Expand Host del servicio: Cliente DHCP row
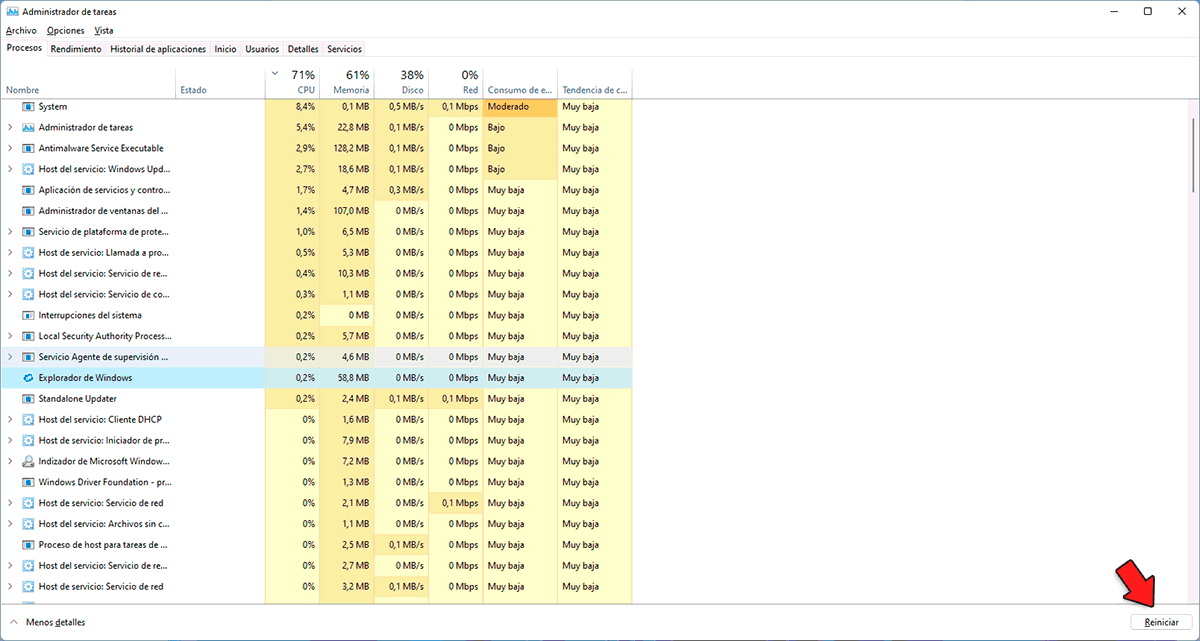The height and width of the screenshot is (641, 1200). (10, 419)
